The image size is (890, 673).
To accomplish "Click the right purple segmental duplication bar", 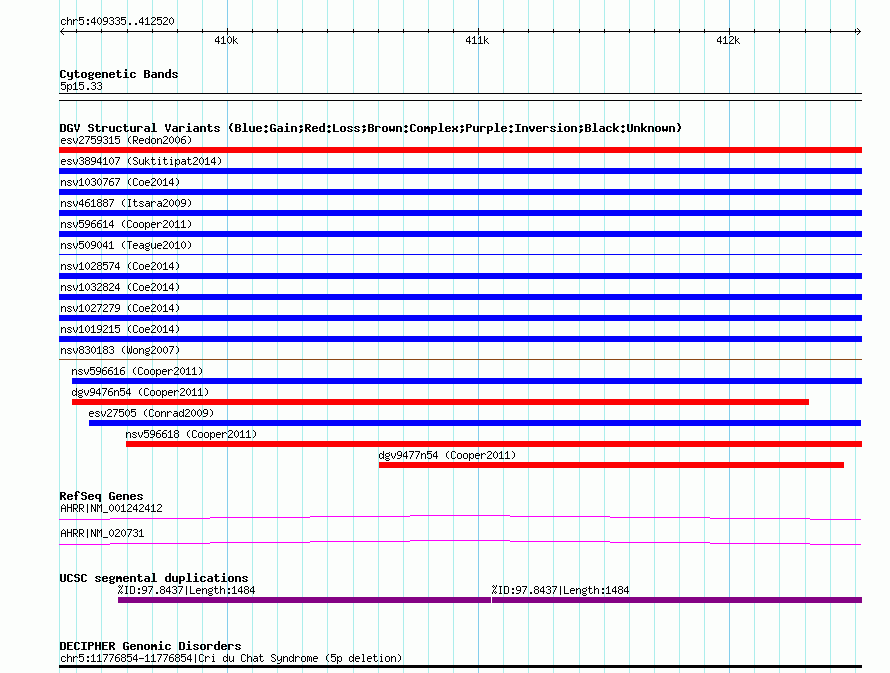I will point(677,600).
